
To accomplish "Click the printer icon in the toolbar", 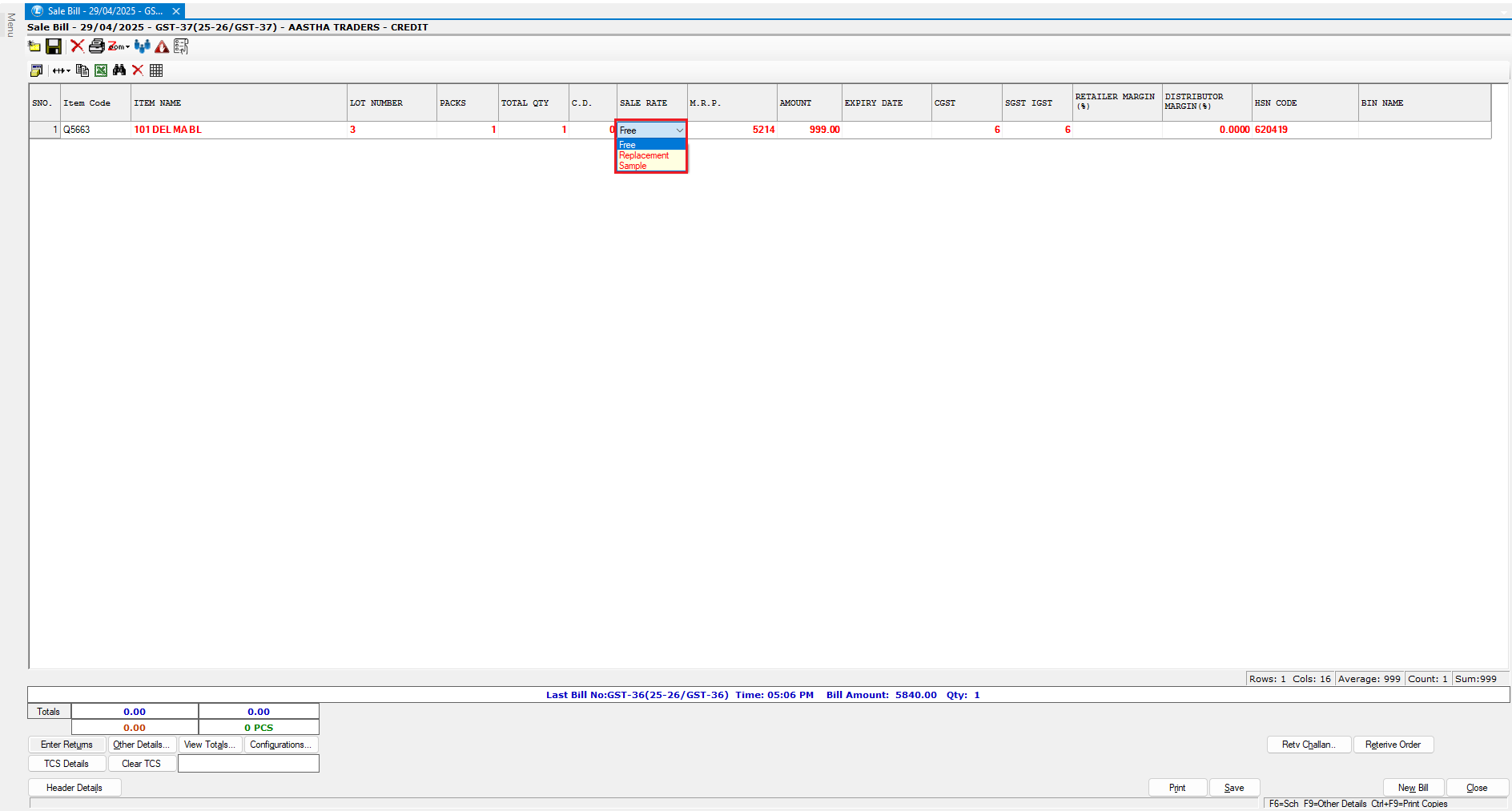I will [96, 46].
